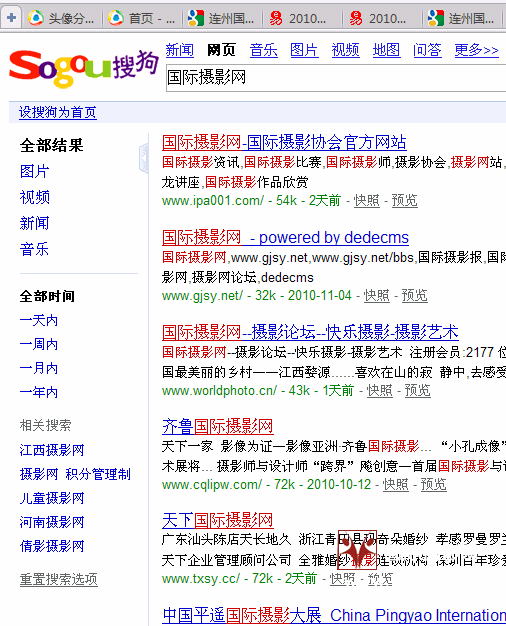
Task: Limit results to 一周内
Action: pyautogui.click(x=39, y=344)
